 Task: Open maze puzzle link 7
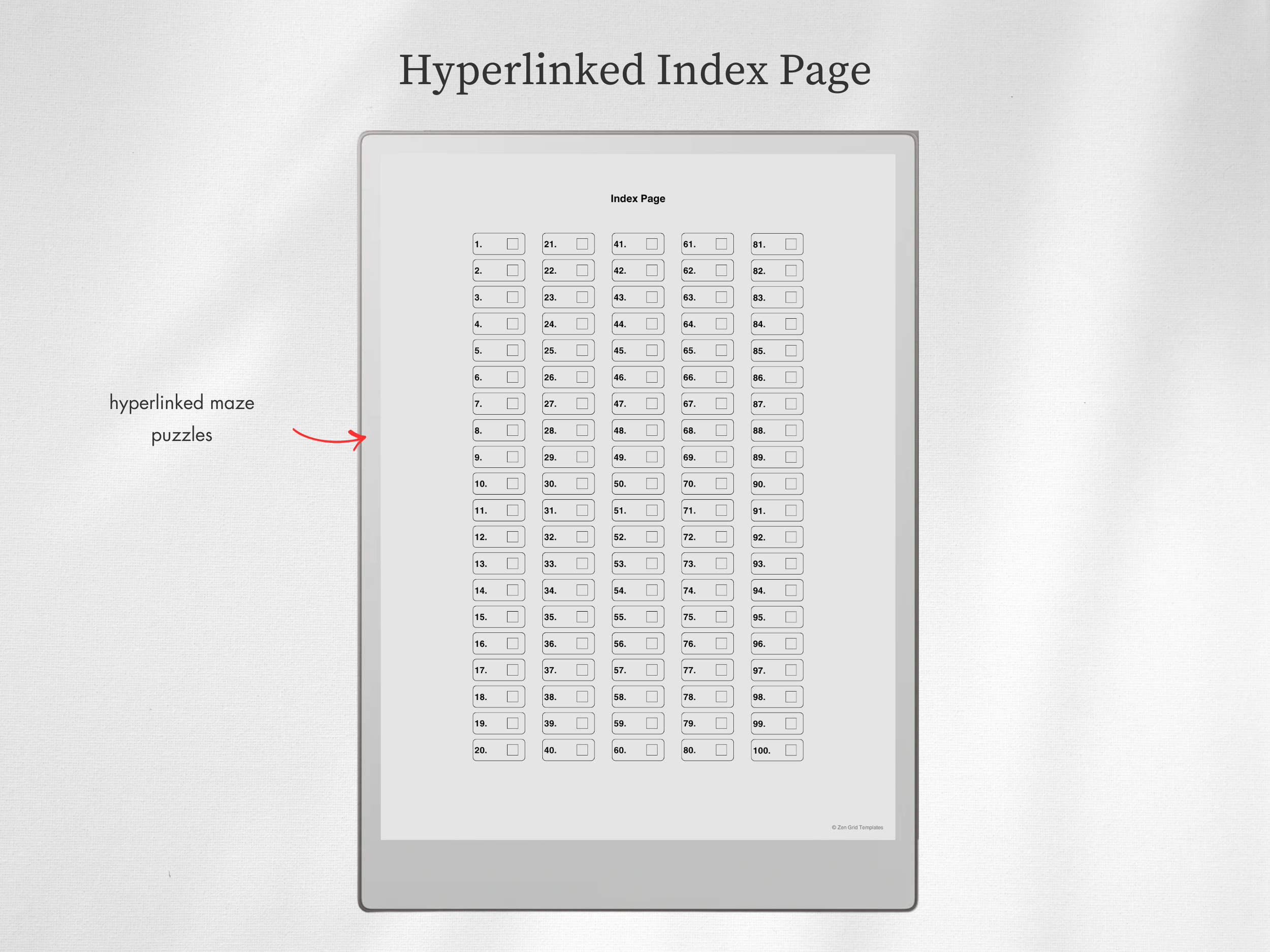[x=499, y=404]
